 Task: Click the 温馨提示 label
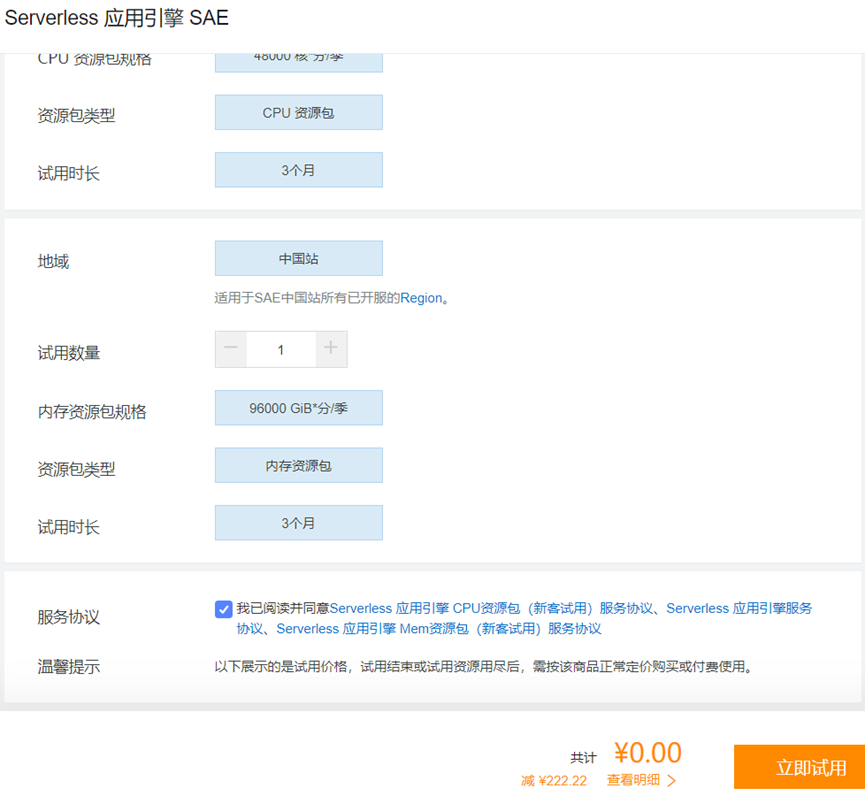click(68, 667)
